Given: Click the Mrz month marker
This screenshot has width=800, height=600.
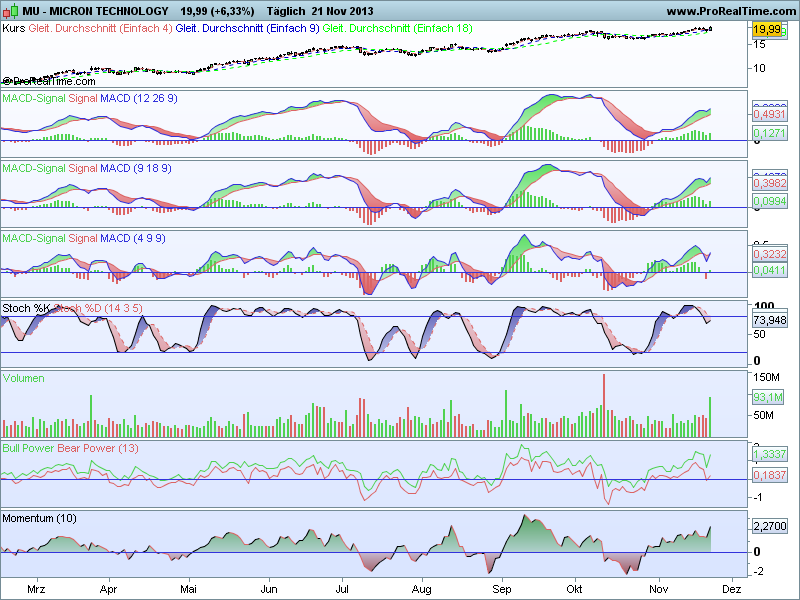Looking at the screenshot, I should click(36, 589).
